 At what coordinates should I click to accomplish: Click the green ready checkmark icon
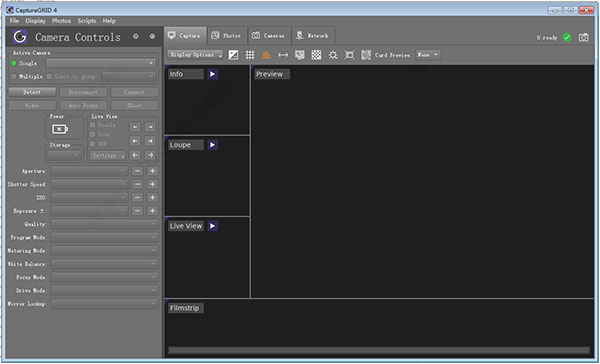(567, 37)
